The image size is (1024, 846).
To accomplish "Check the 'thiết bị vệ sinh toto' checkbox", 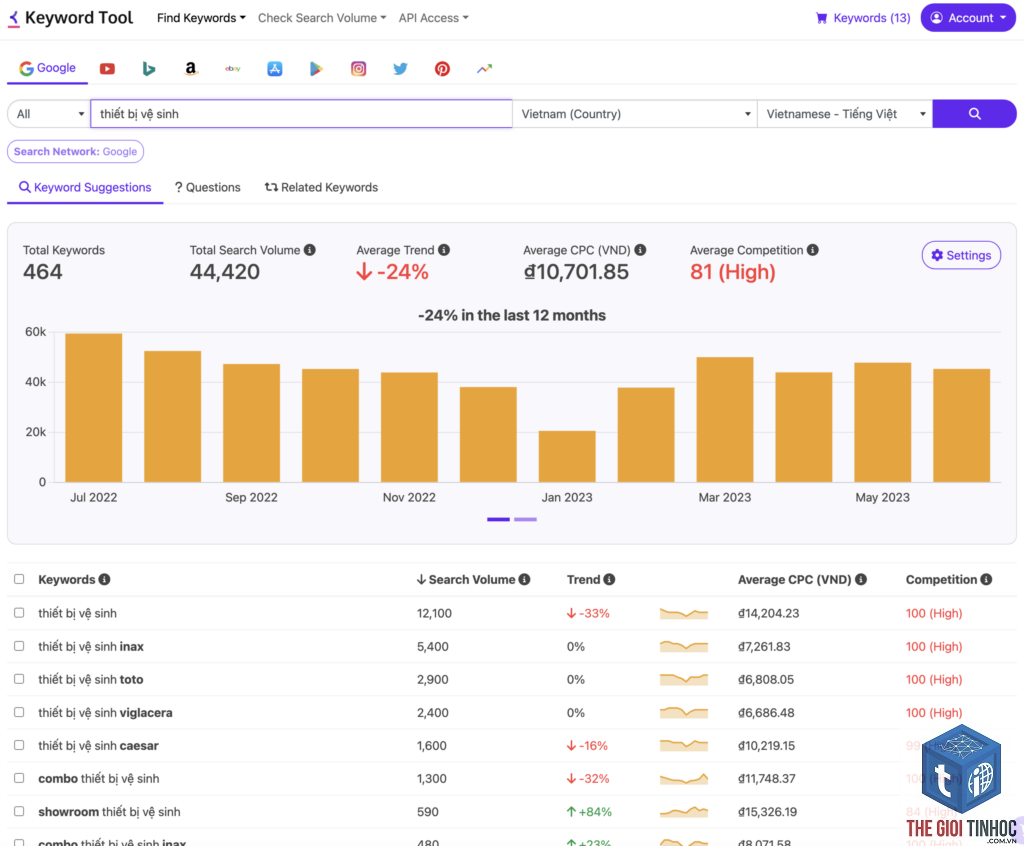I will click(x=19, y=679).
